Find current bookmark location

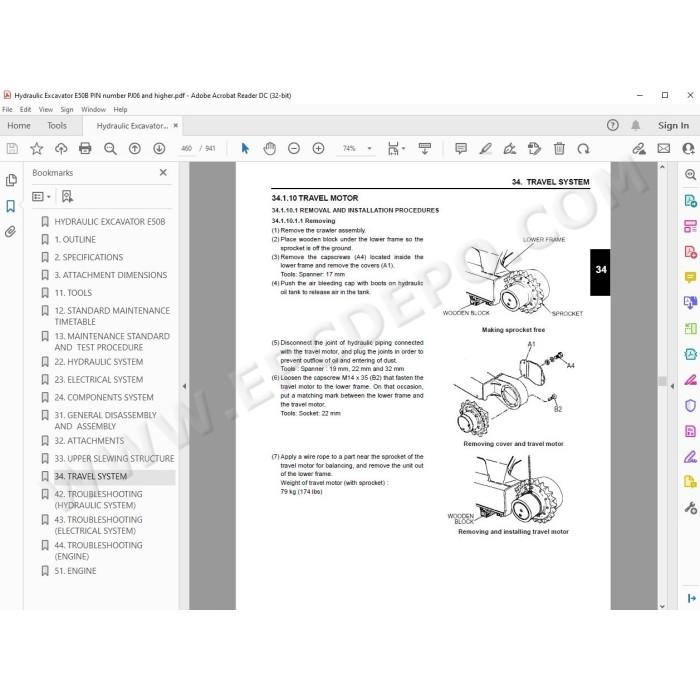[67, 196]
